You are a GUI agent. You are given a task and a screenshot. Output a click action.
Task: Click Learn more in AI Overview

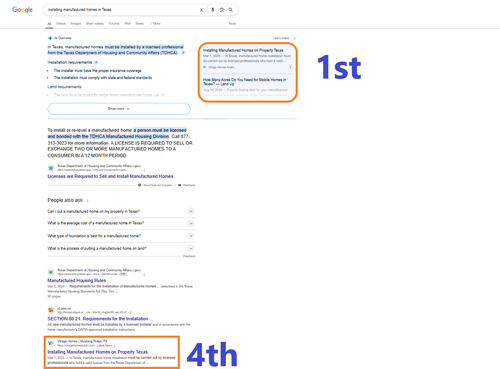click(x=281, y=38)
